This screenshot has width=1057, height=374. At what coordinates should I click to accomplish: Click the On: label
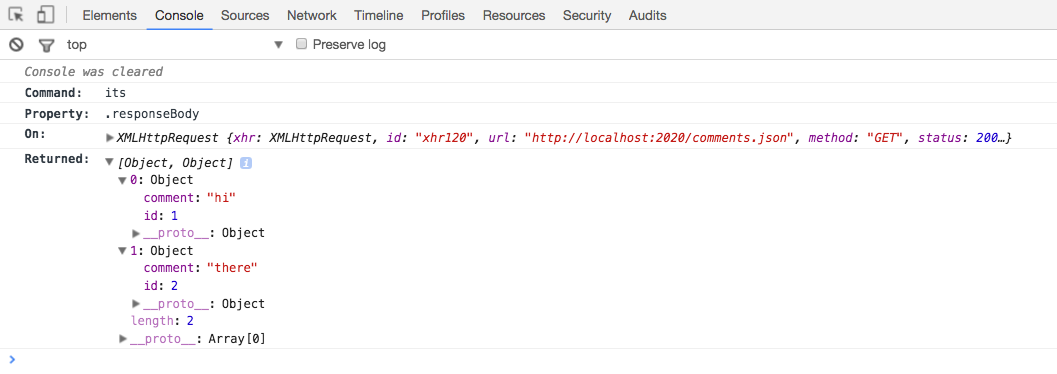pyautogui.click(x=35, y=134)
